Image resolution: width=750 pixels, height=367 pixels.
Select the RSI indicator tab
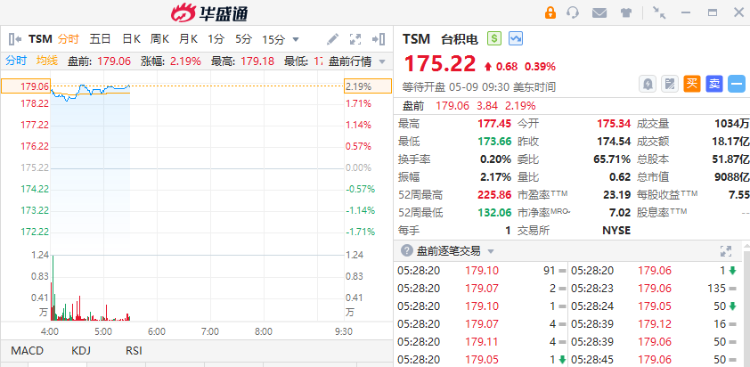coord(134,351)
